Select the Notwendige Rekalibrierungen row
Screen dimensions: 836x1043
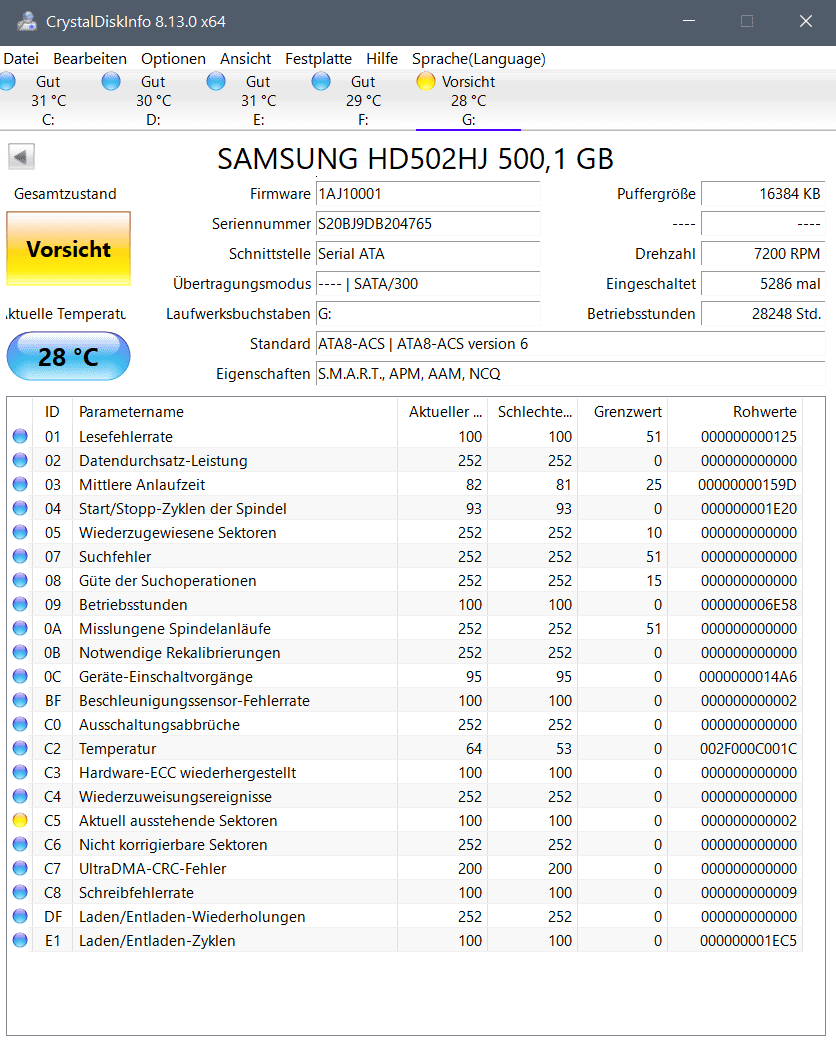click(x=404, y=653)
